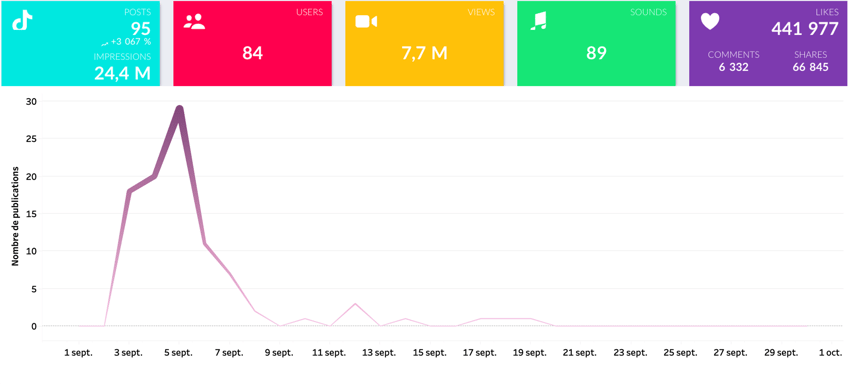Click the TikTok logo icon
850x384 pixels.
click(x=22, y=21)
